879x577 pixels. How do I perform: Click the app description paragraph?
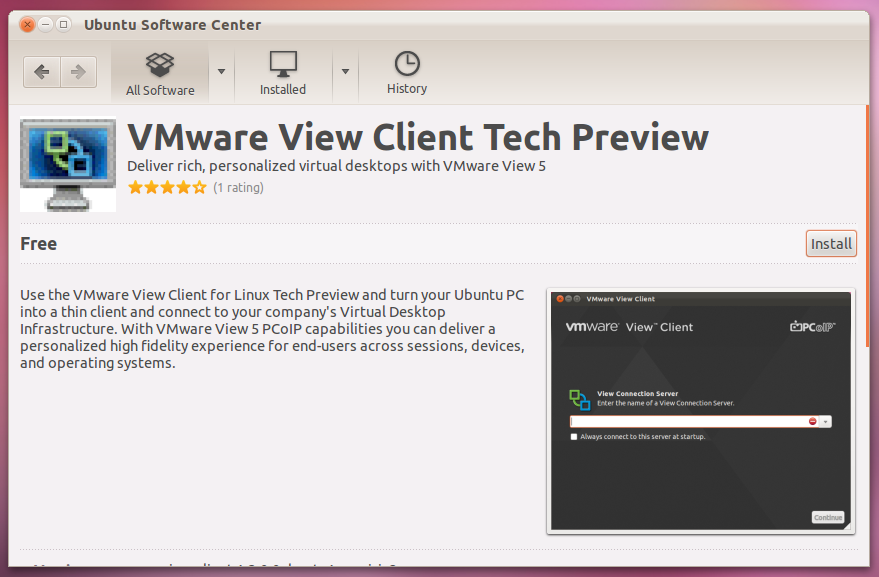pos(272,329)
